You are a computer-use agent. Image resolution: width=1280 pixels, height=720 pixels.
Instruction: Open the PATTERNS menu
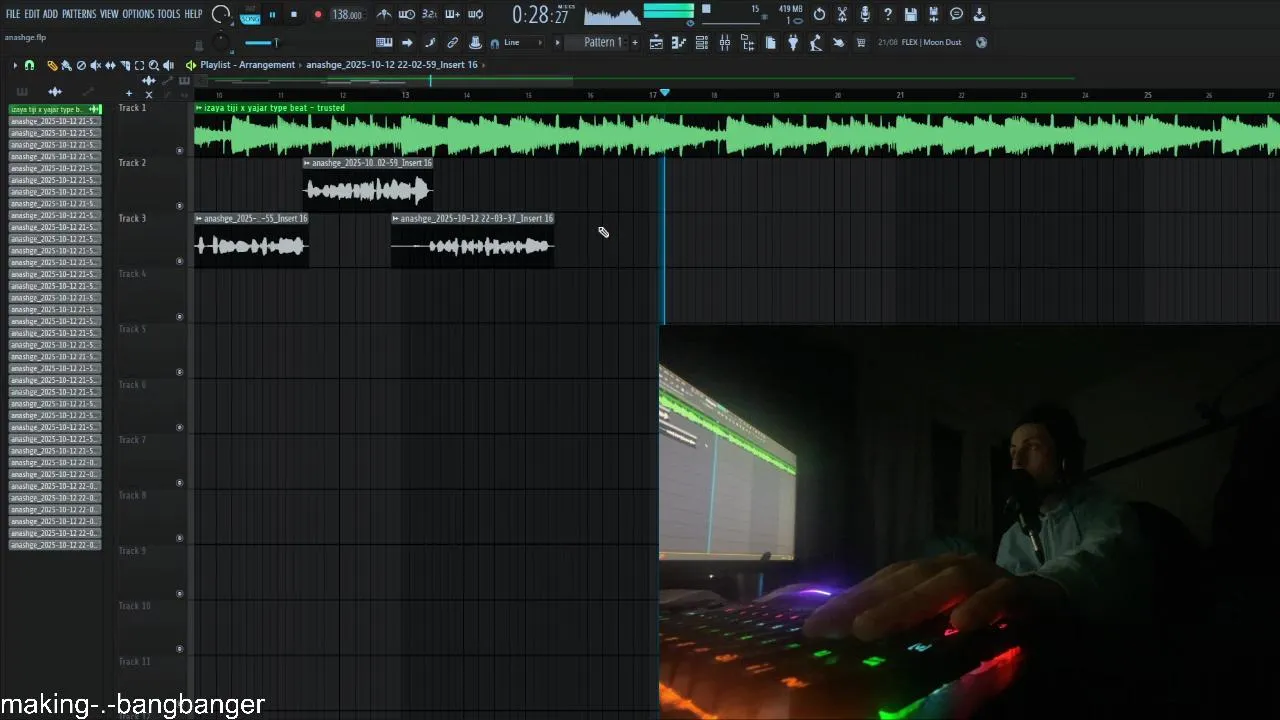click(79, 14)
